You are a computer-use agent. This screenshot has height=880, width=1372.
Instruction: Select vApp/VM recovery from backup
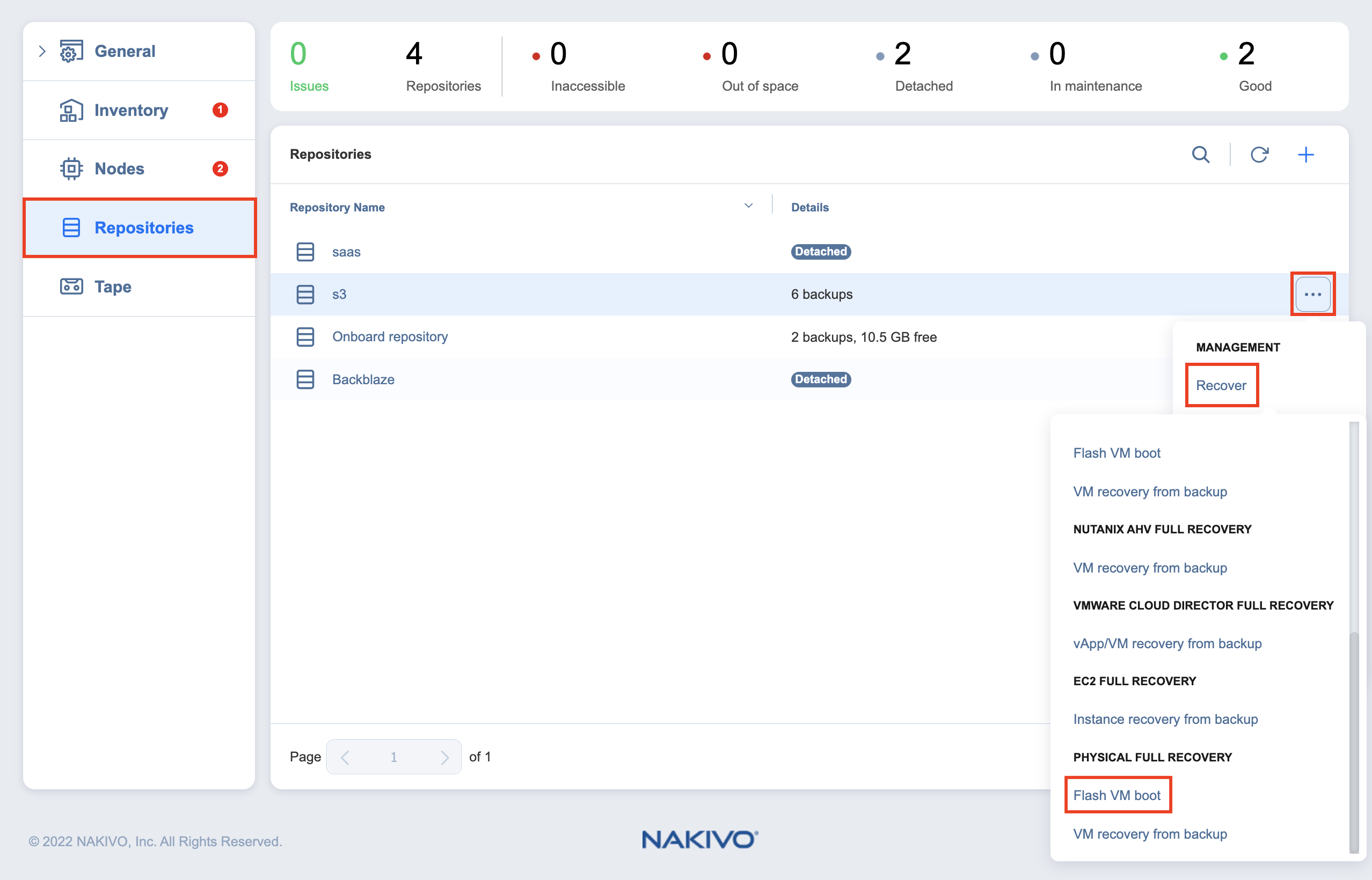(1167, 644)
